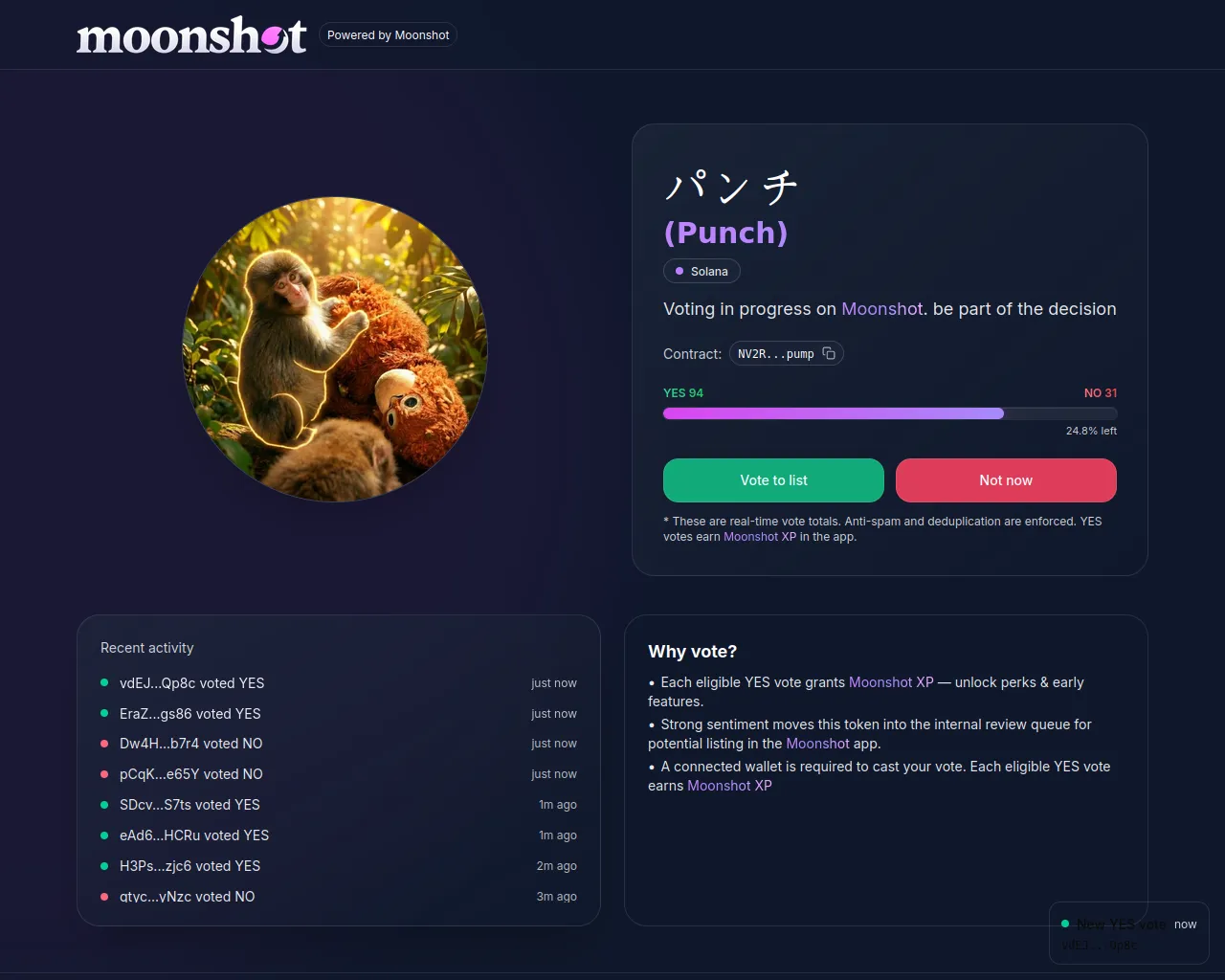This screenshot has height=980, width=1225.
Task: Click the Solana chain badge
Action: tap(702, 272)
